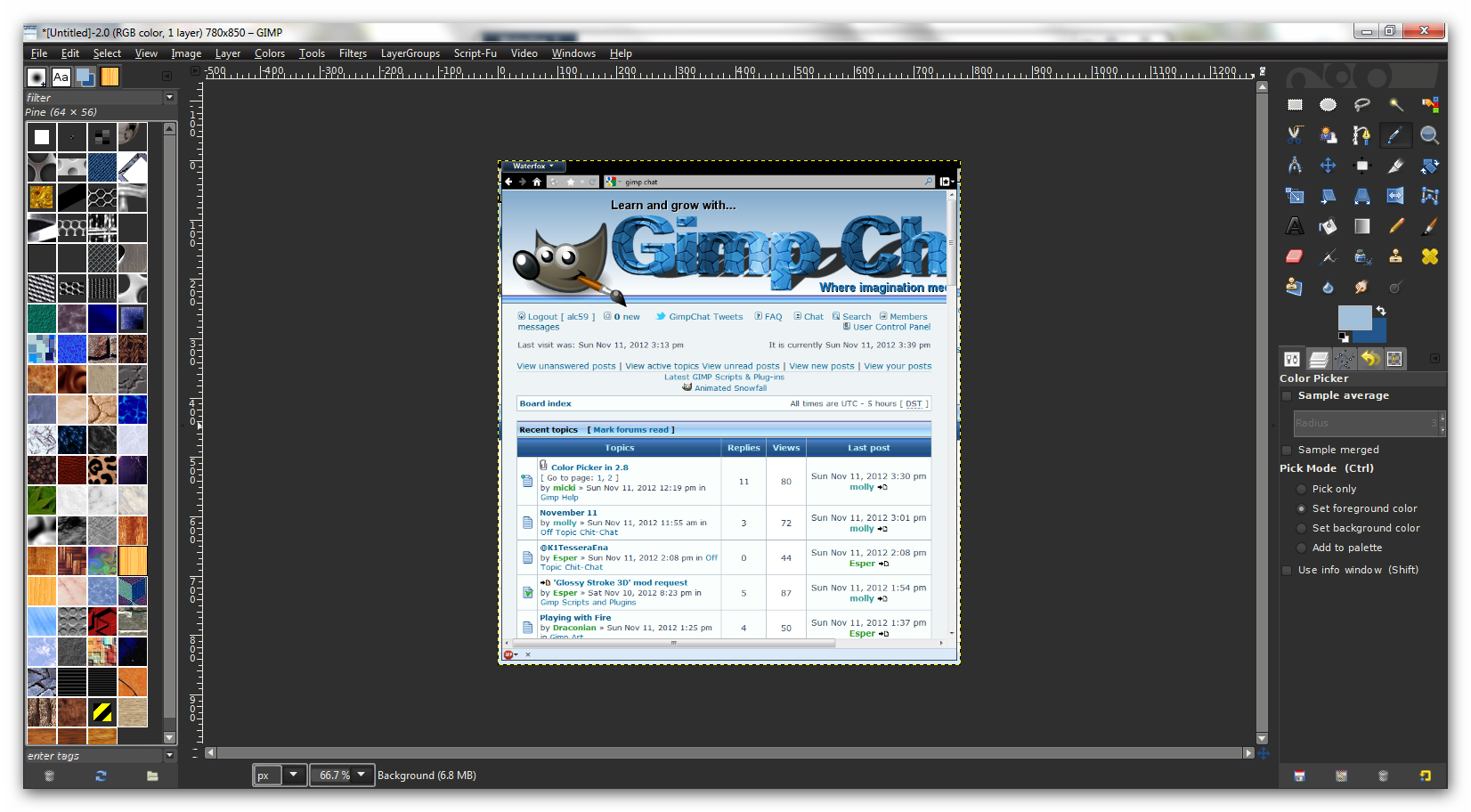Choose the Ink tool
The height and width of the screenshot is (812, 1471).
(x=1361, y=256)
